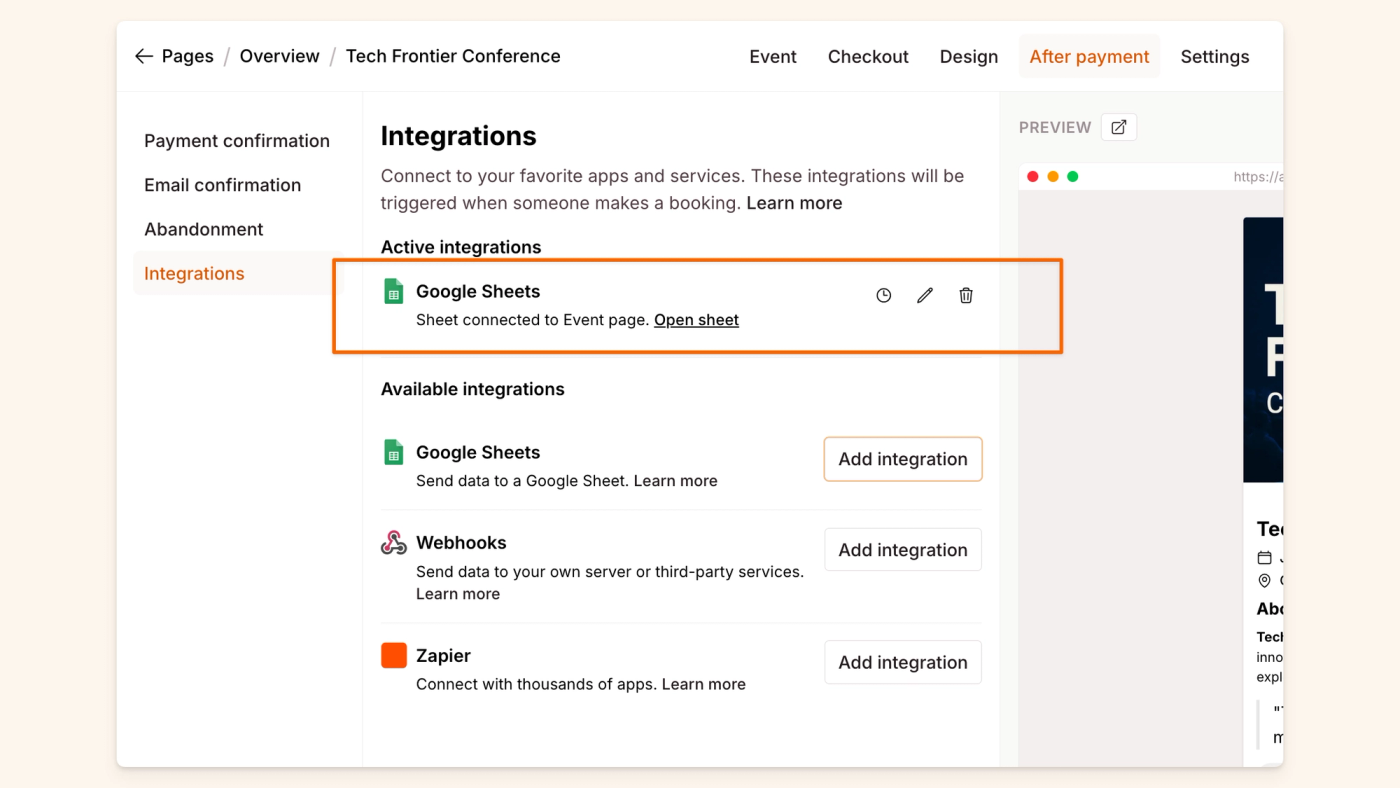Click 'Sheet connected to Event page.' text
Screen dimensions: 1400x788
533,320
